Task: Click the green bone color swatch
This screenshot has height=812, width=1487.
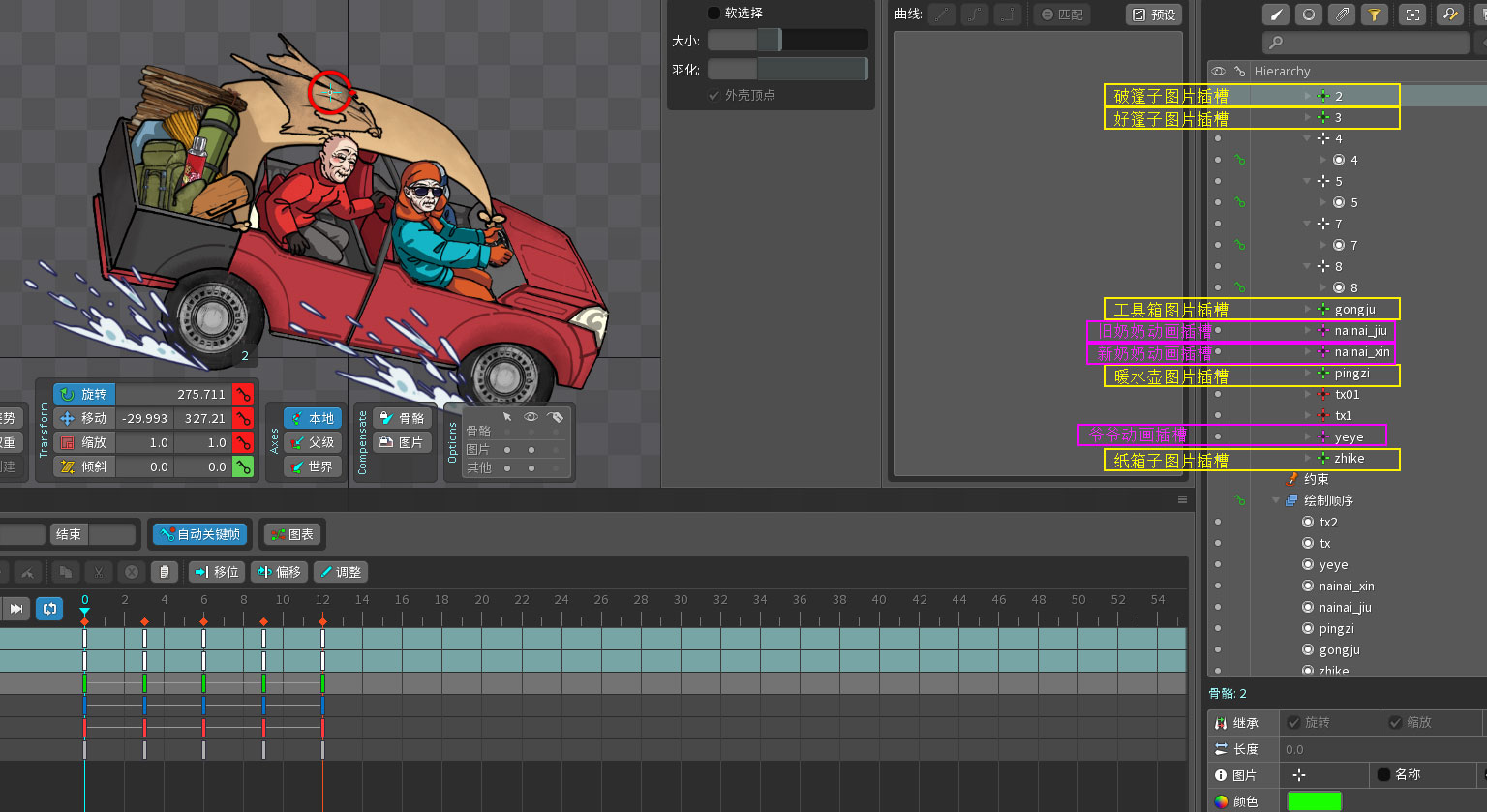Action: pyautogui.click(x=1314, y=801)
